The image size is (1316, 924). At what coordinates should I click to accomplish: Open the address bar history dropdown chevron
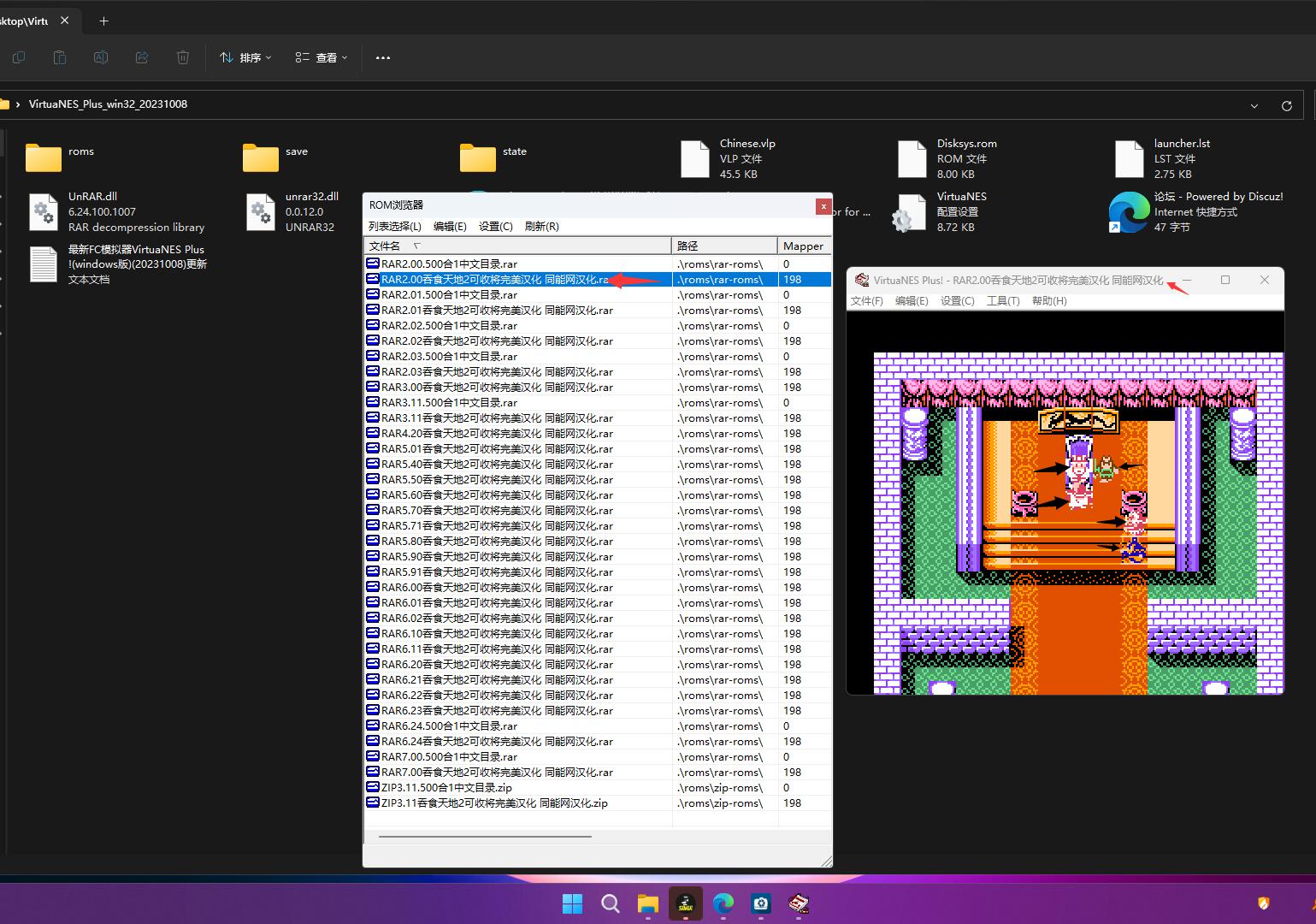tap(1254, 106)
